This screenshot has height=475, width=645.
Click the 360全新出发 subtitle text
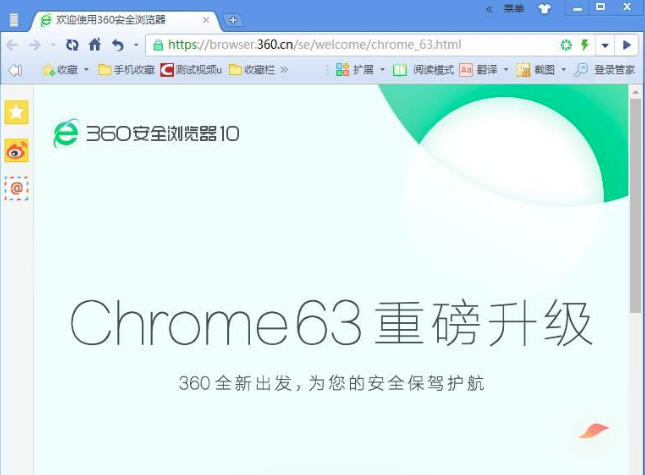click(332, 383)
